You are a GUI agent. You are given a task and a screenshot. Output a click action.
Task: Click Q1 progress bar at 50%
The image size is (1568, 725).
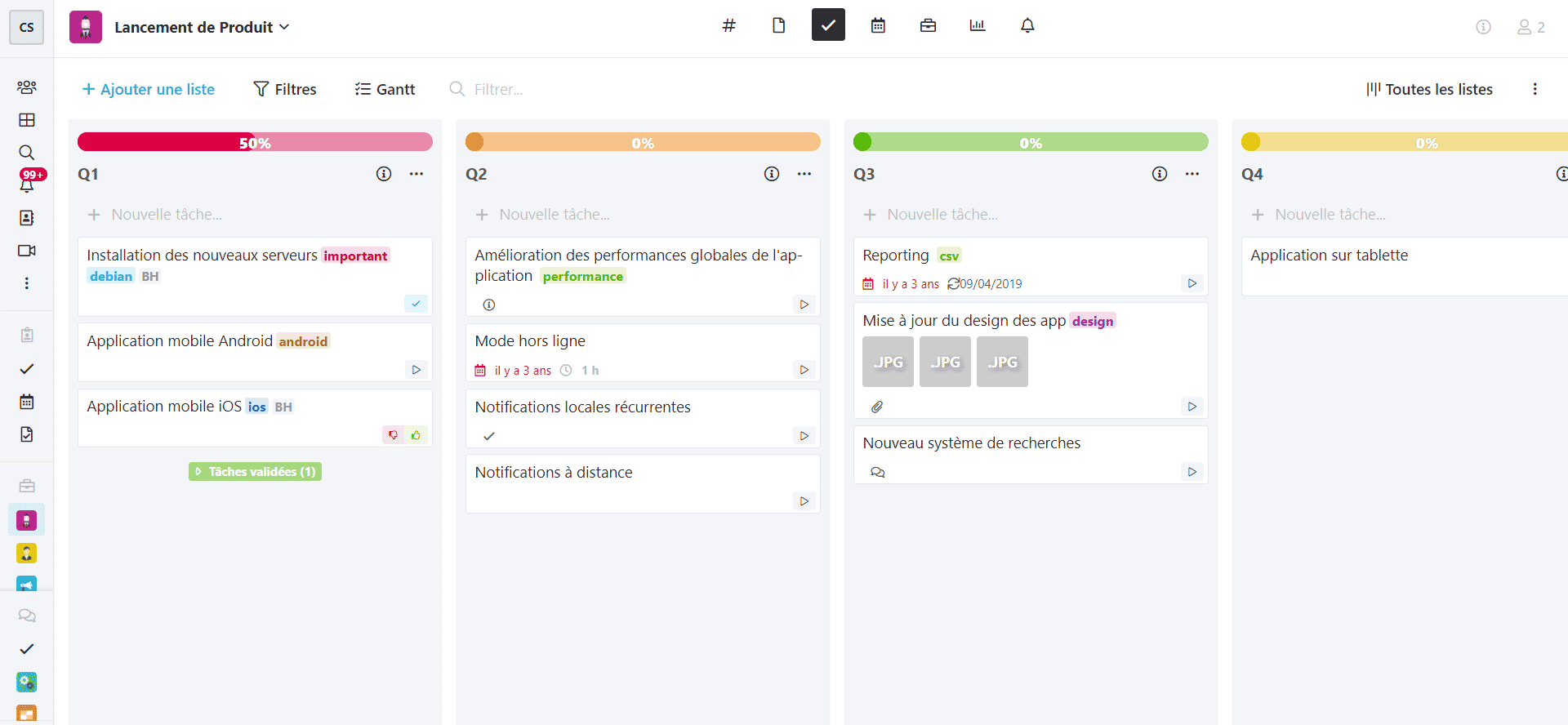tap(255, 142)
